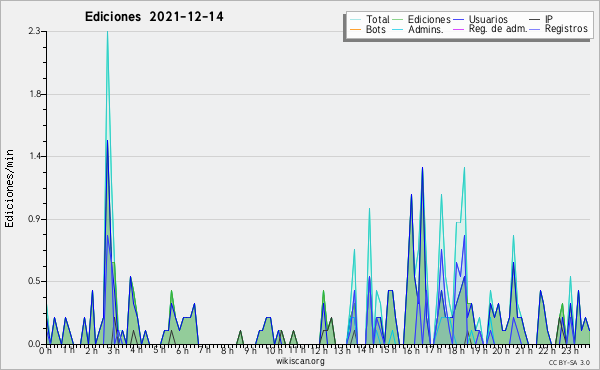Click the Registros legend entry
Screen dimensions: 600x370
(x=559, y=29)
